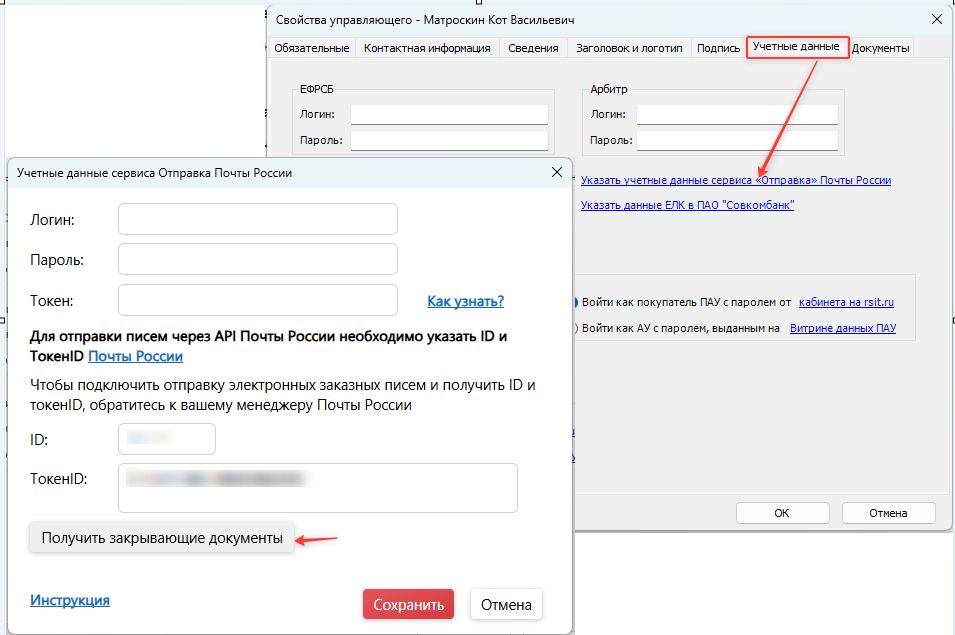
Task: Click Пароль field in Почта России dialog
Action: click(x=258, y=259)
